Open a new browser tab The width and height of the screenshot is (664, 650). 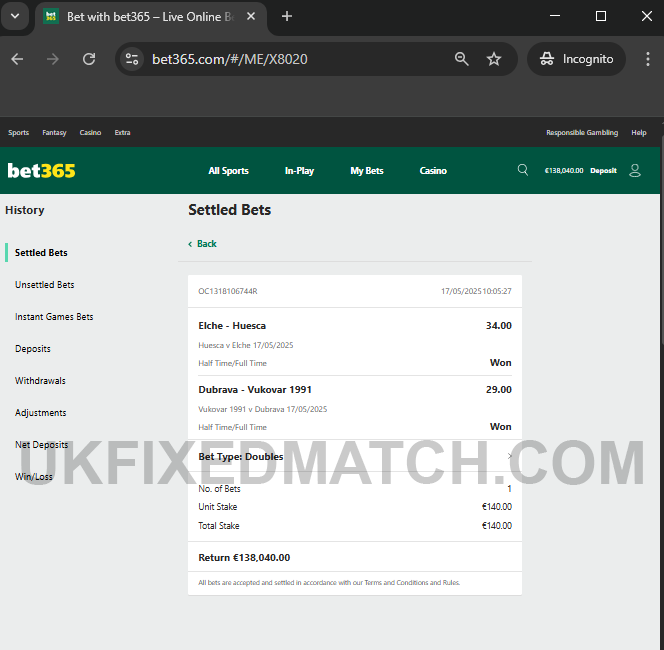[x=287, y=17]
